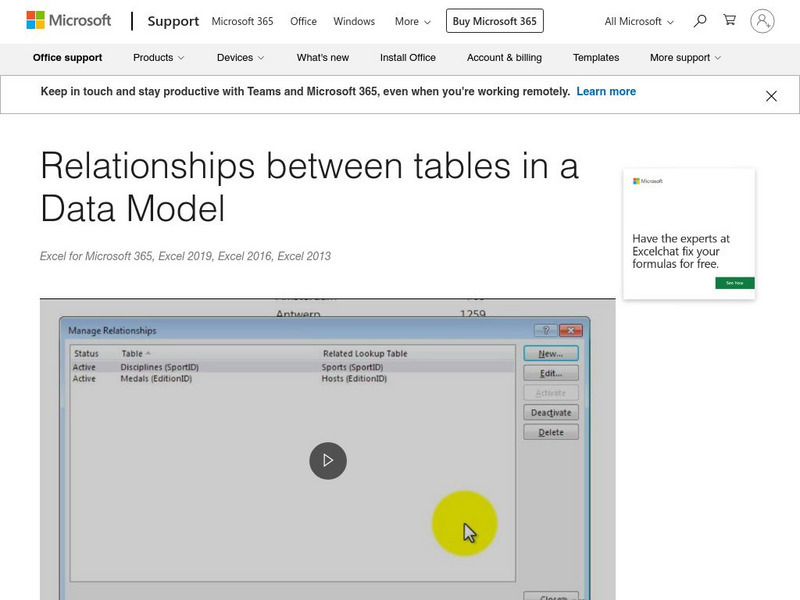800x600 pixels.
Task: Play the Manage Relationships video
Action: pos(328,461)
